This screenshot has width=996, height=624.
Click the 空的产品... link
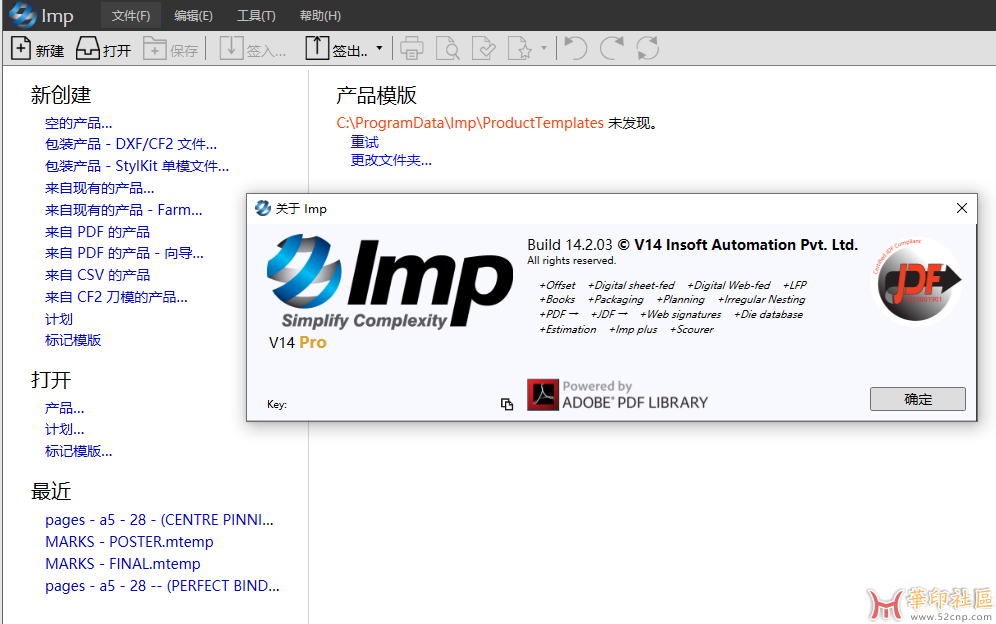tap(78, 123)
